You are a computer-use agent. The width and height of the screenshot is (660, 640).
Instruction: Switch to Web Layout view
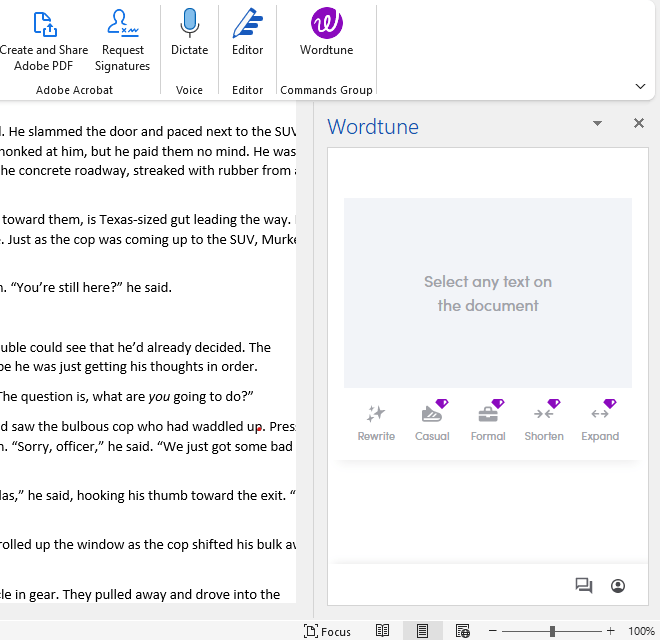click(463, 631)
